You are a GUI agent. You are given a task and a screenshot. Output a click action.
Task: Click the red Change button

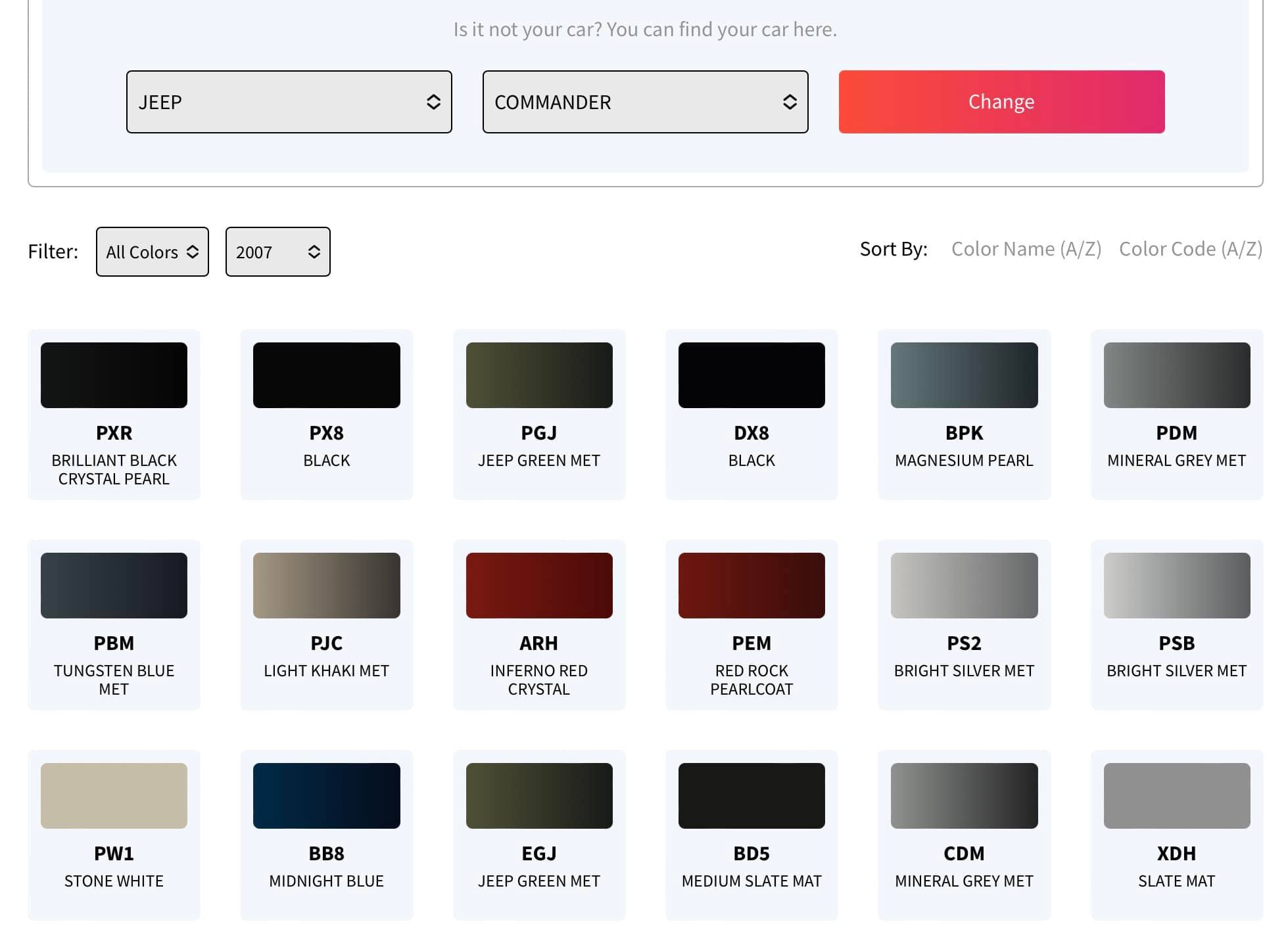pyautogui.click(x=1001, y=102)
